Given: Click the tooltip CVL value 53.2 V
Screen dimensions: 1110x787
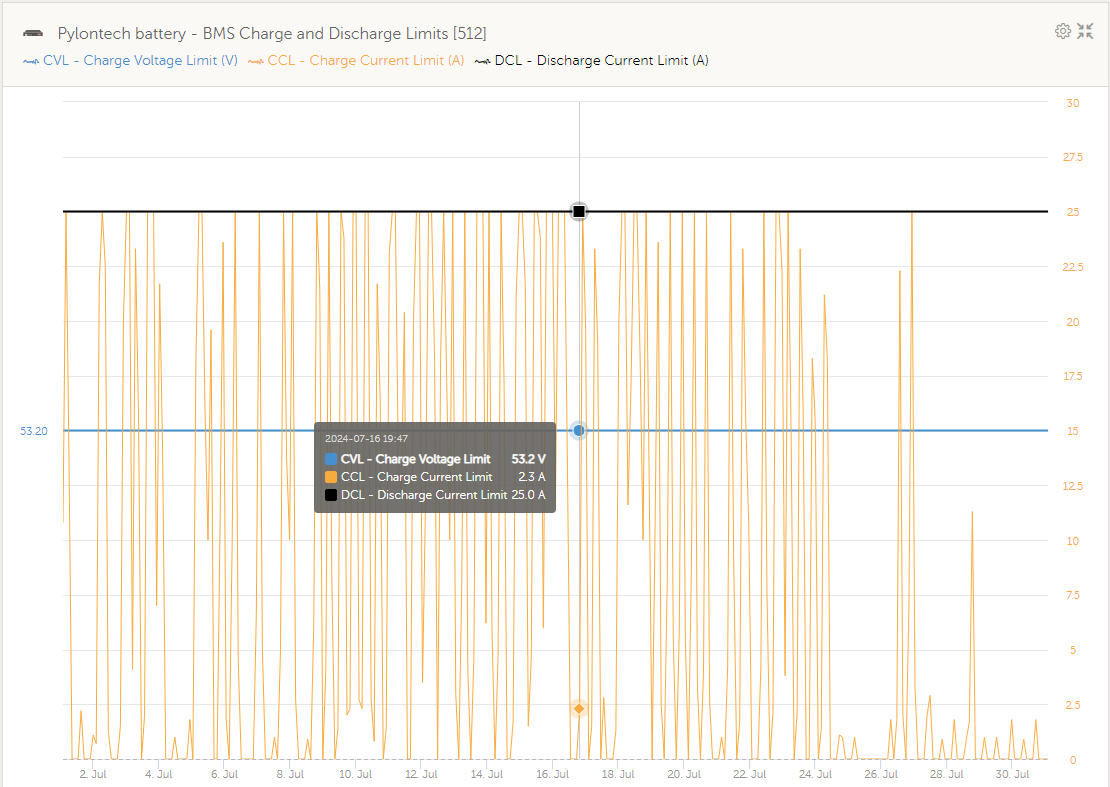Looking at the screenshot, I should pyautogui.click(x=528, y=459).
